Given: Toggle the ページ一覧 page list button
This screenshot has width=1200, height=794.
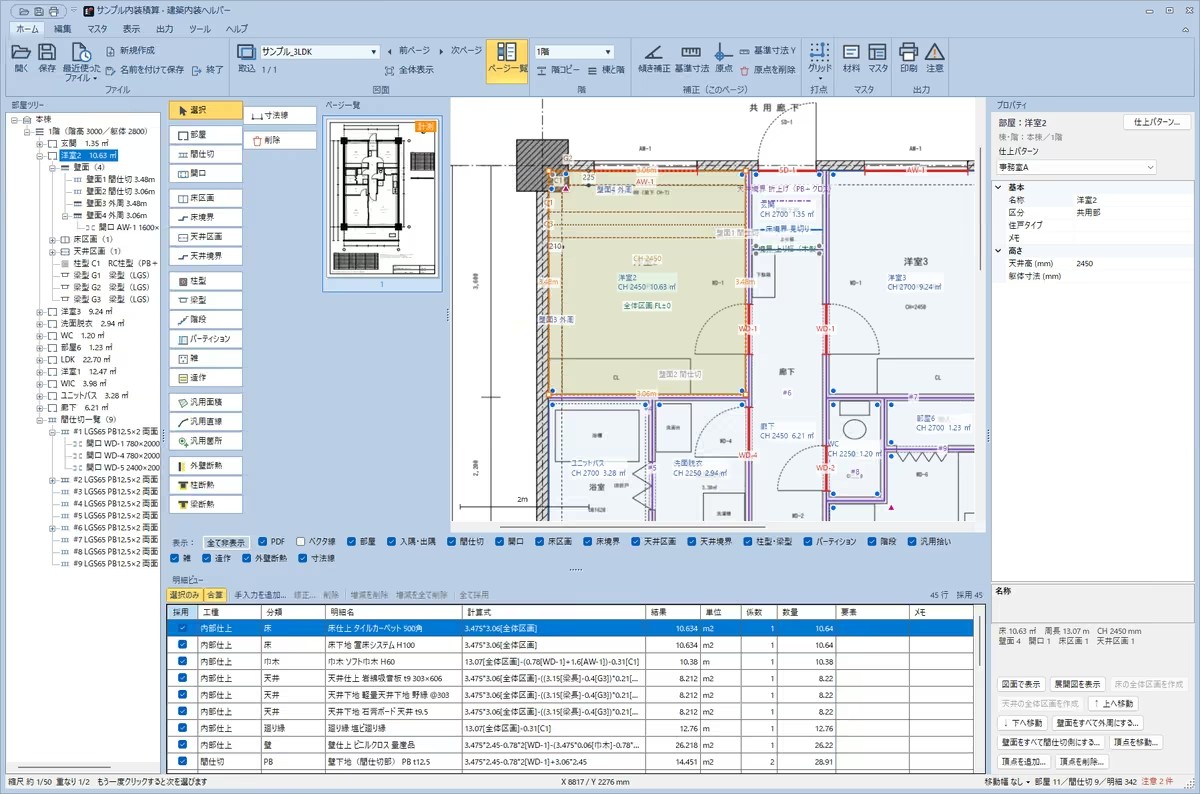Looking at the screenshot, I should point(507,60).
